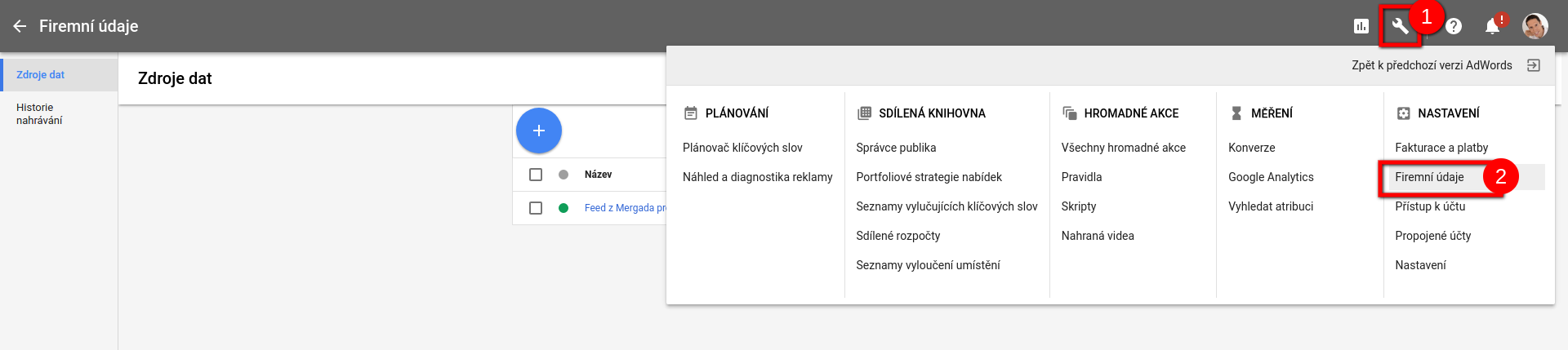Open Plánovač klíčových slov
Image resolution: width=1568 pixels, height=350 pixels.
(x=742, y=148)
